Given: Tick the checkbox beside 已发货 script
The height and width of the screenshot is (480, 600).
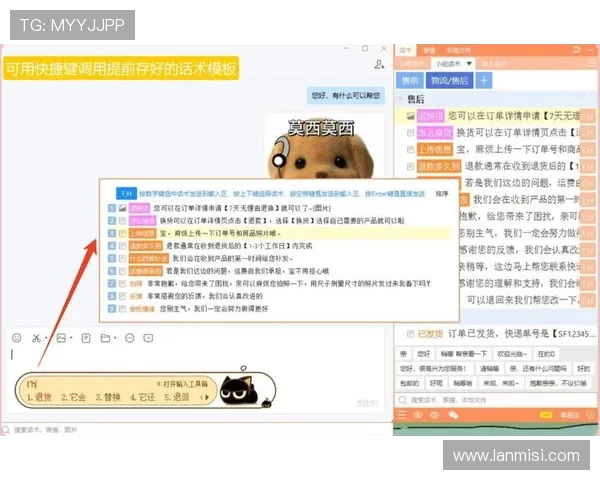Looking at the screenshot, I should click(409, 335).
